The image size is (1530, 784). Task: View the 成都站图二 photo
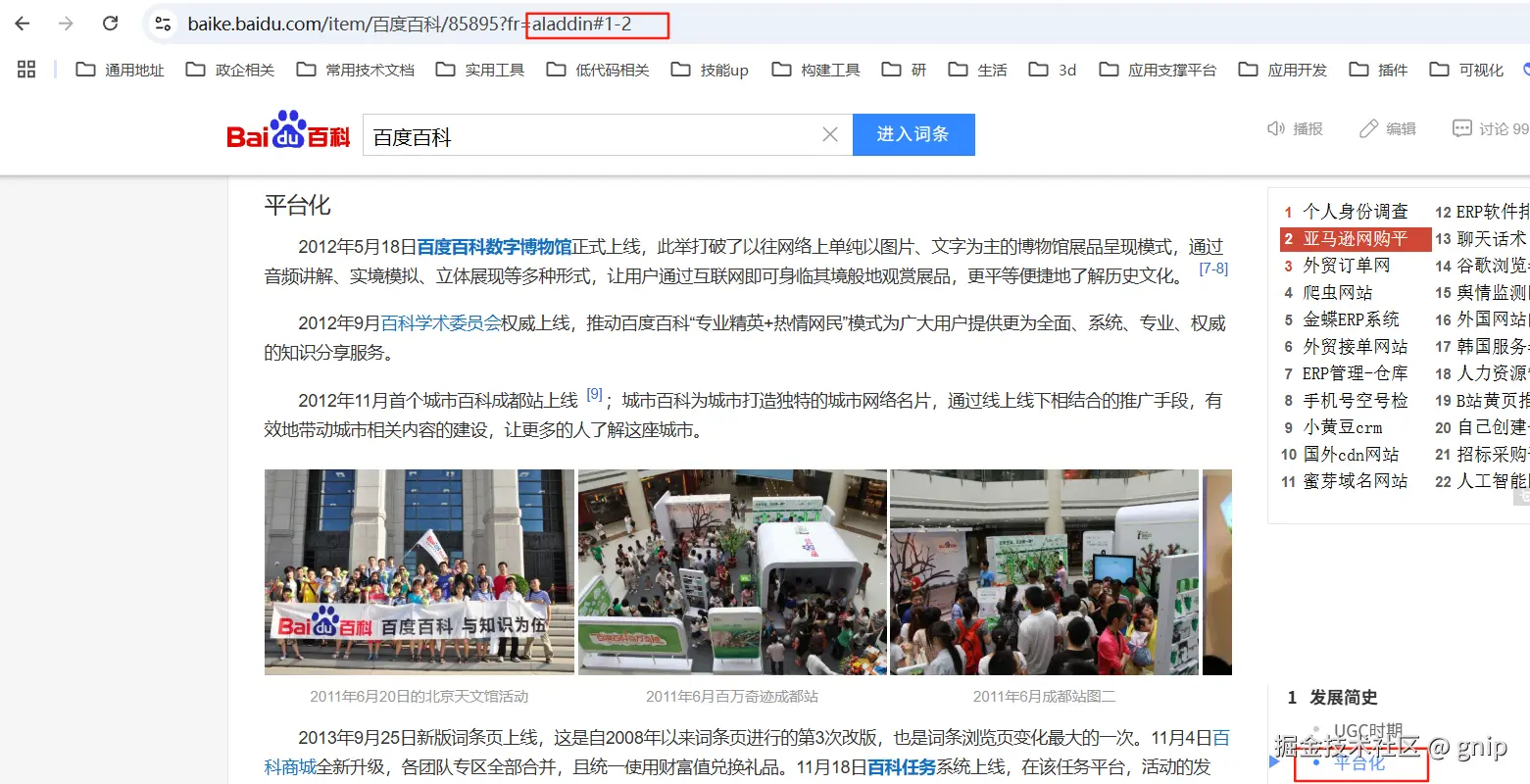[x=1044, y=572]
